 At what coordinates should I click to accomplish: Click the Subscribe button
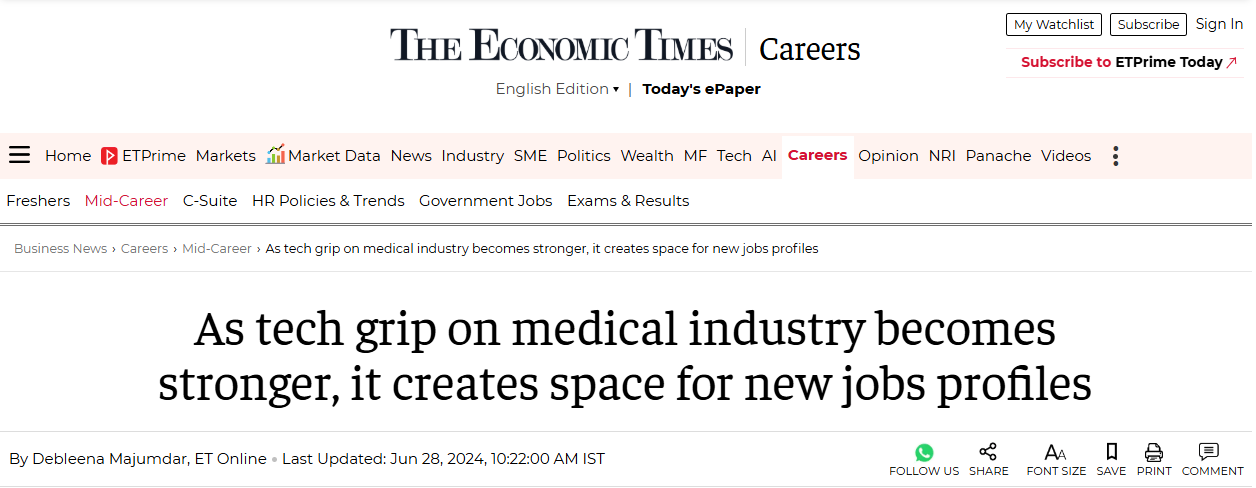coord(1148,25)
